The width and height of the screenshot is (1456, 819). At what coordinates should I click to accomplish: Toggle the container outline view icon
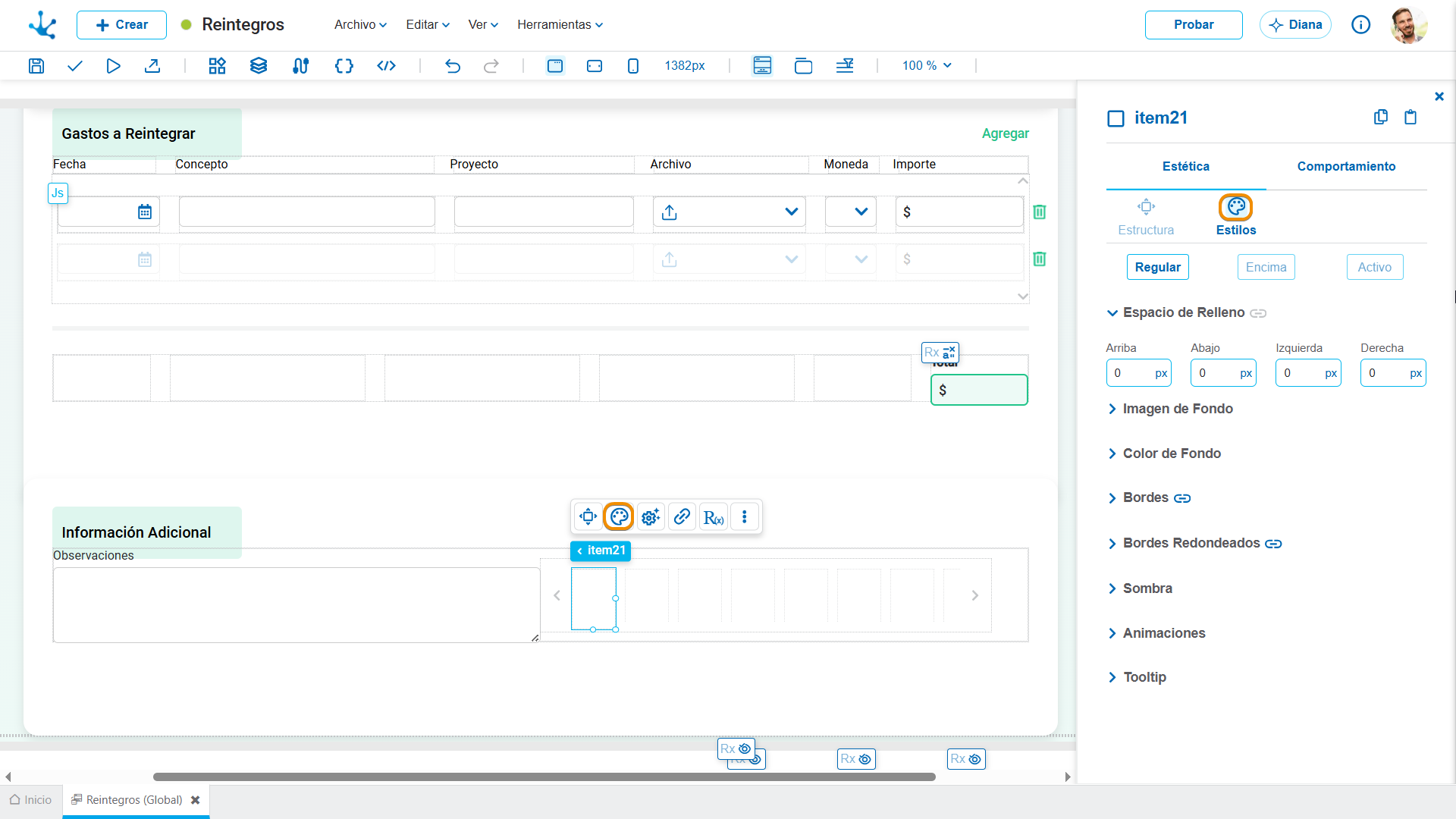803,66
